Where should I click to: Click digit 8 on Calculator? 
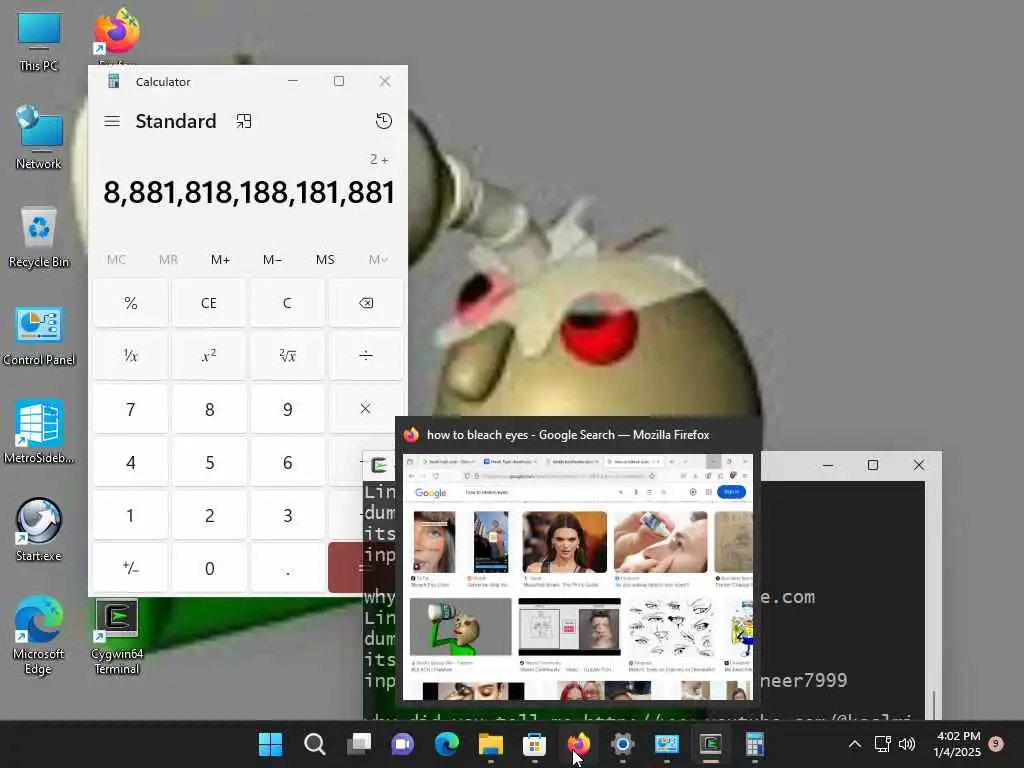pyautogui.click(x=209, y=409)
